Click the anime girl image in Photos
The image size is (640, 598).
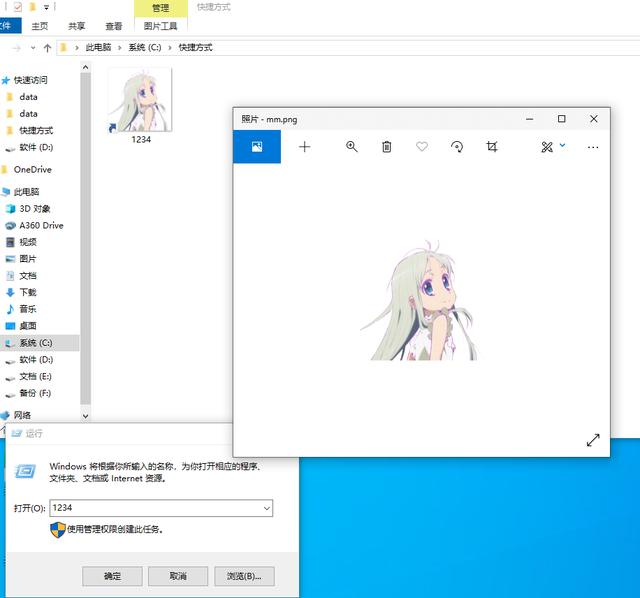[x=419, y=300]
